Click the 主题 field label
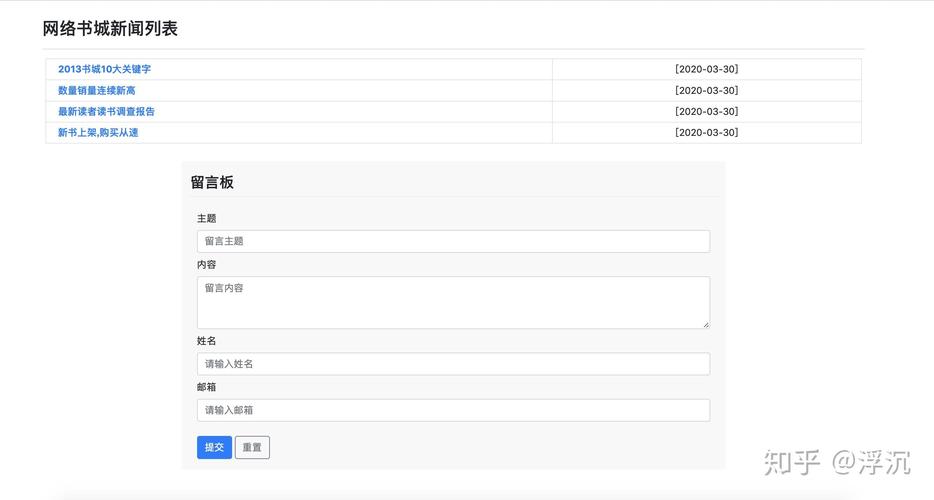The image size is (934, 500). click(207, 218)
